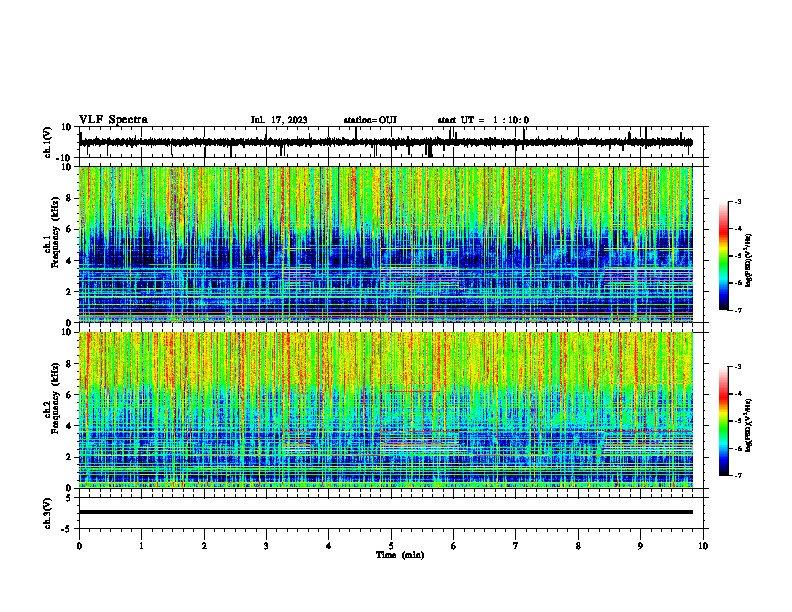Click the 'start UT = 1 : 10: 0' text

(x=483, y=120)
